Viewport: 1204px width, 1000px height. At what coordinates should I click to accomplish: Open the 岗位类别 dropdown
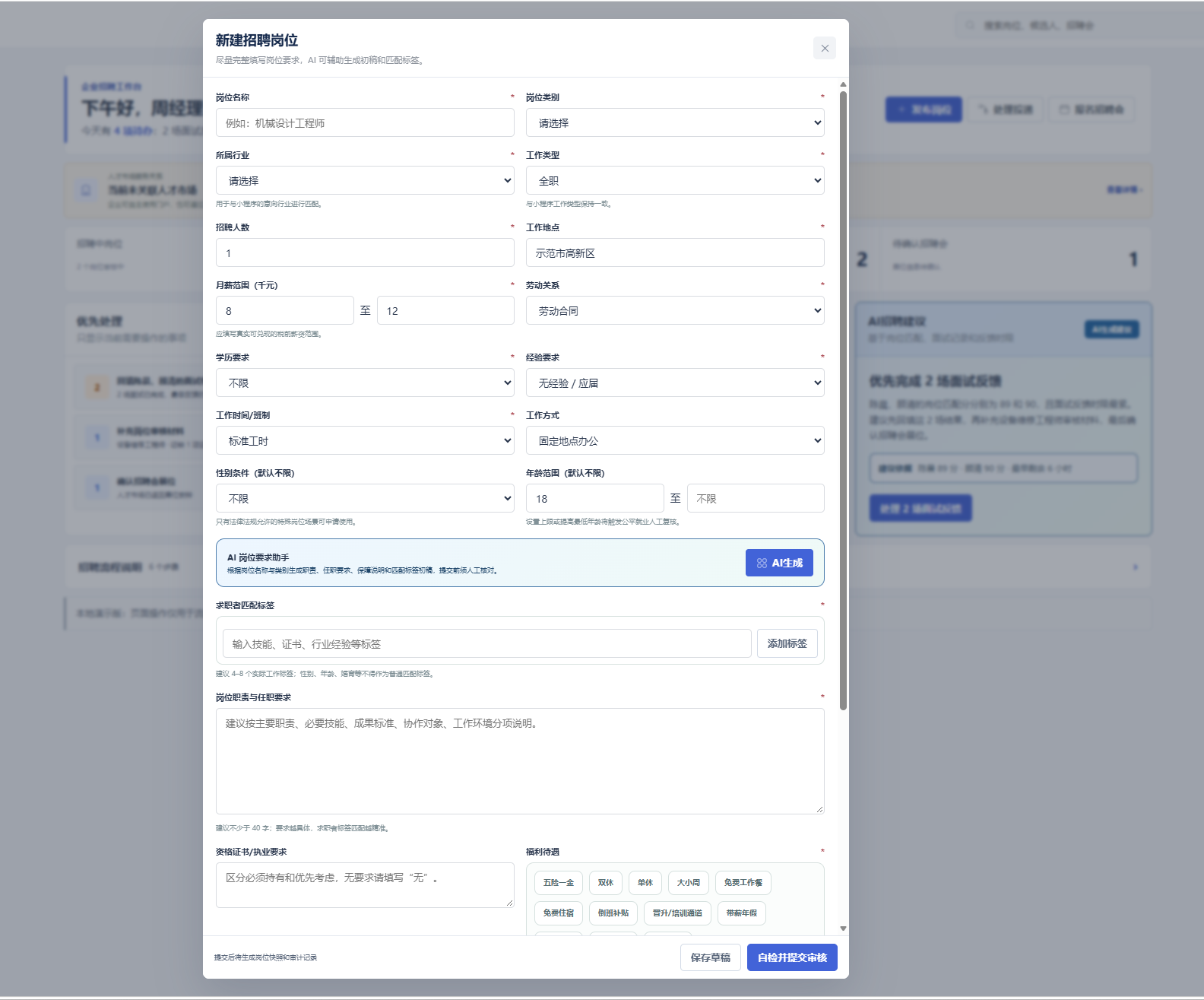pos(675,122)
